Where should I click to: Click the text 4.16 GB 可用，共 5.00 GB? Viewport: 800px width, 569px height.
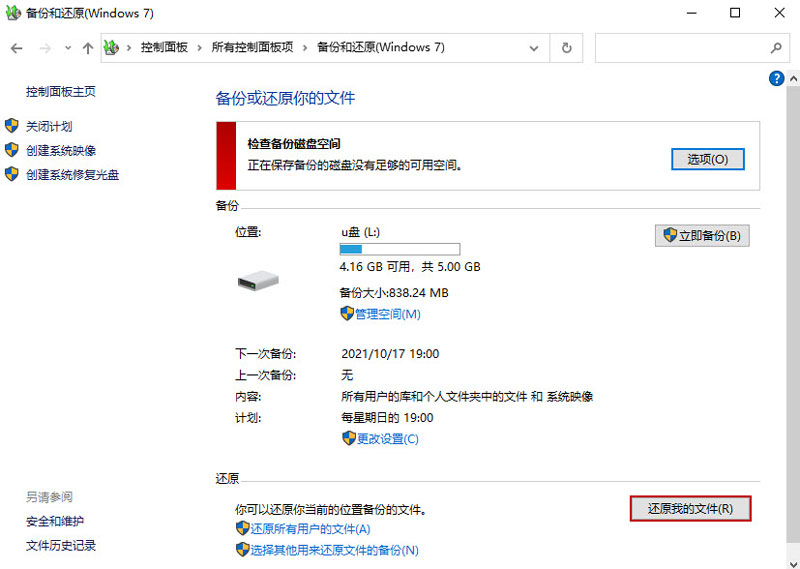[410, 267]
